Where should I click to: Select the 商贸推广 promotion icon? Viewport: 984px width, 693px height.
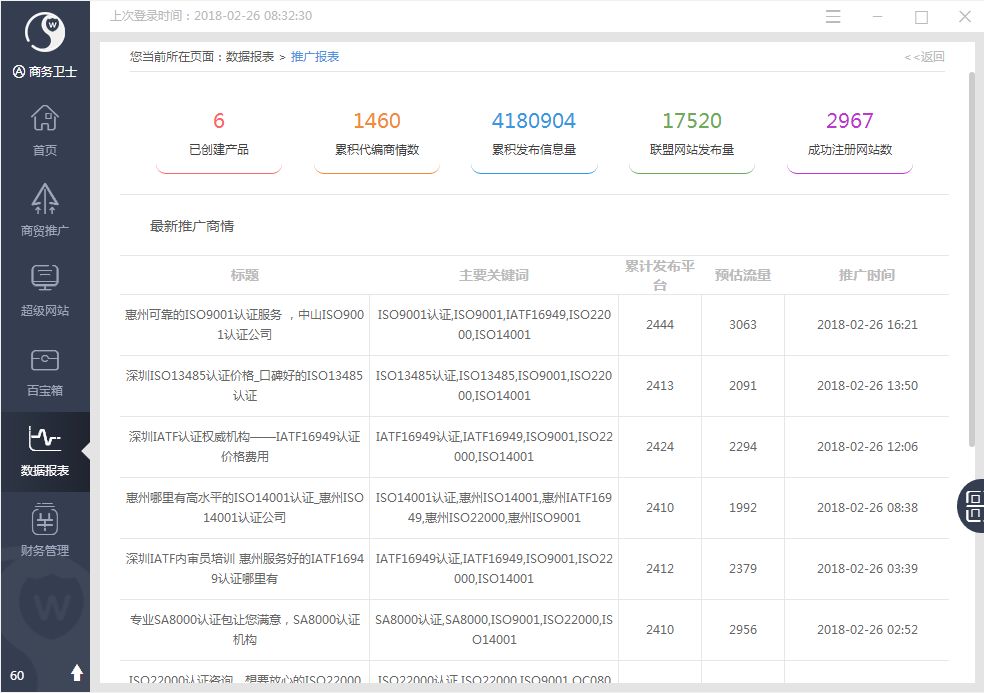[45, 206]
